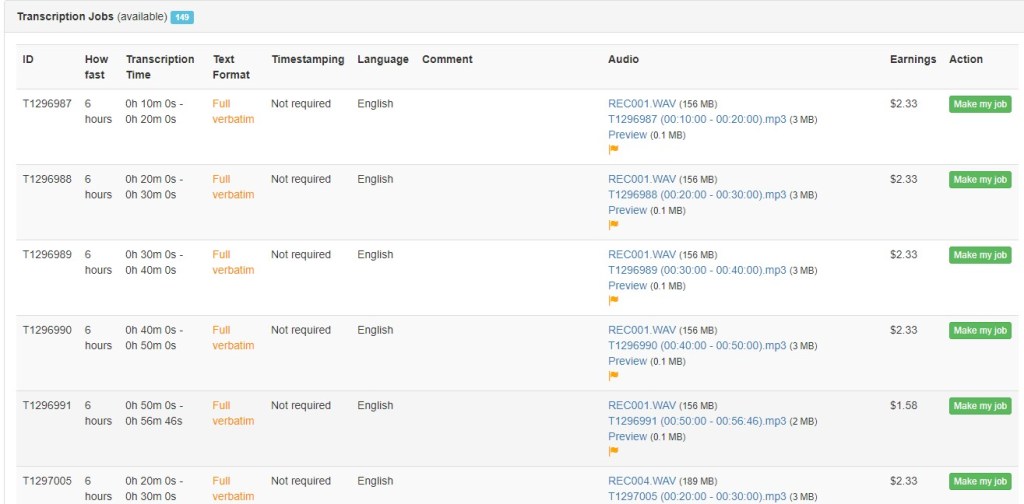The width and height of the screenshot is (1024, 504).
Task: Click the 0h 50m 0s - 0h 56m 46s time
Action: (x=155, y=413)
